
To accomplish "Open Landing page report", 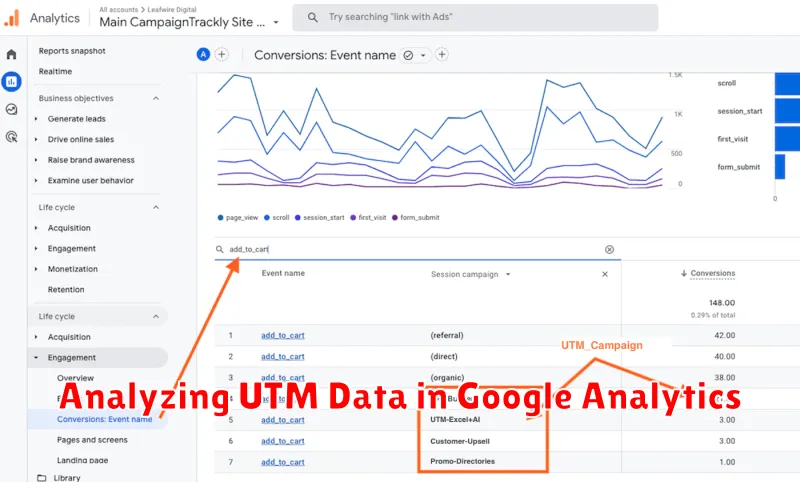I will pyautogui.click(x=83, y=460).
